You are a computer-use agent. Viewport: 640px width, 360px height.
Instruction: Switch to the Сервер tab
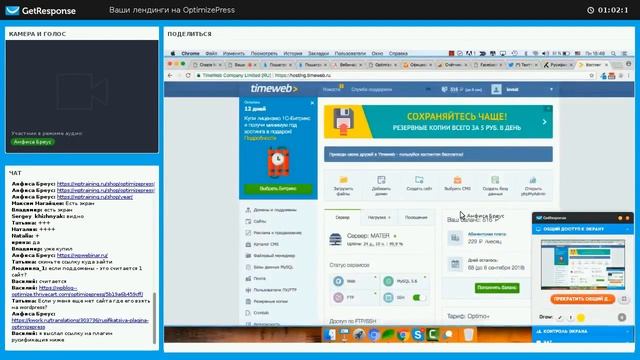(342, 218)
